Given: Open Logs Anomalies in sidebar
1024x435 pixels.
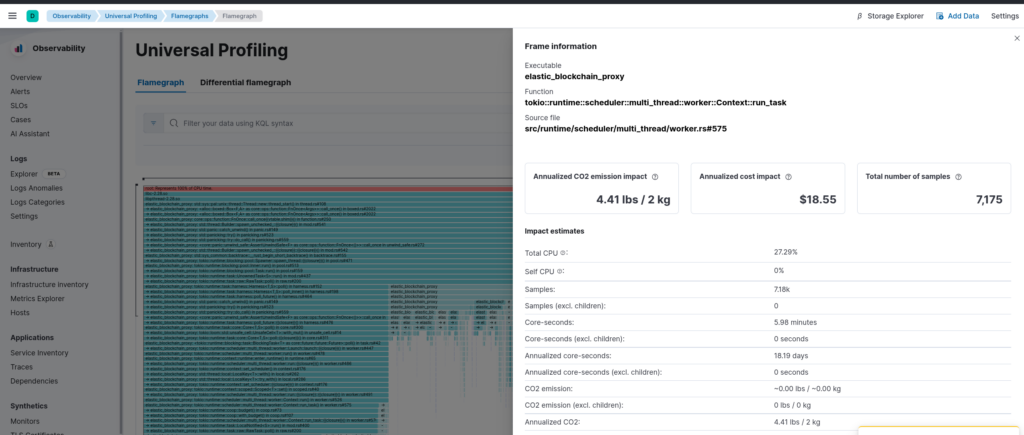Looking at the screenshot, I should 37,188.
